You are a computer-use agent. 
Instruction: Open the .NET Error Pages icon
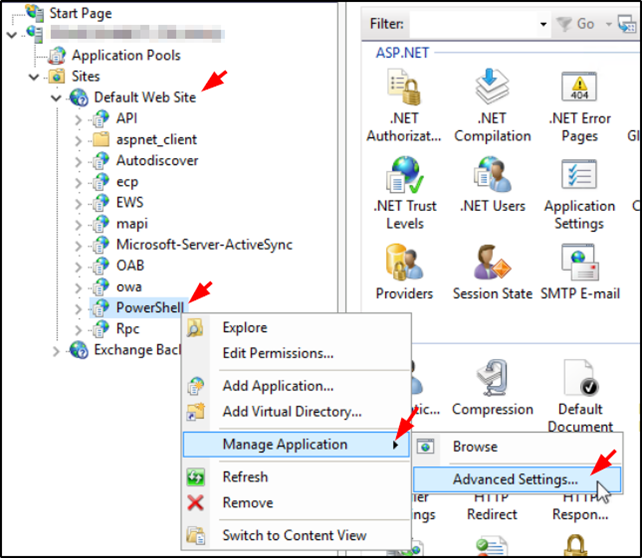coord(579,92)
